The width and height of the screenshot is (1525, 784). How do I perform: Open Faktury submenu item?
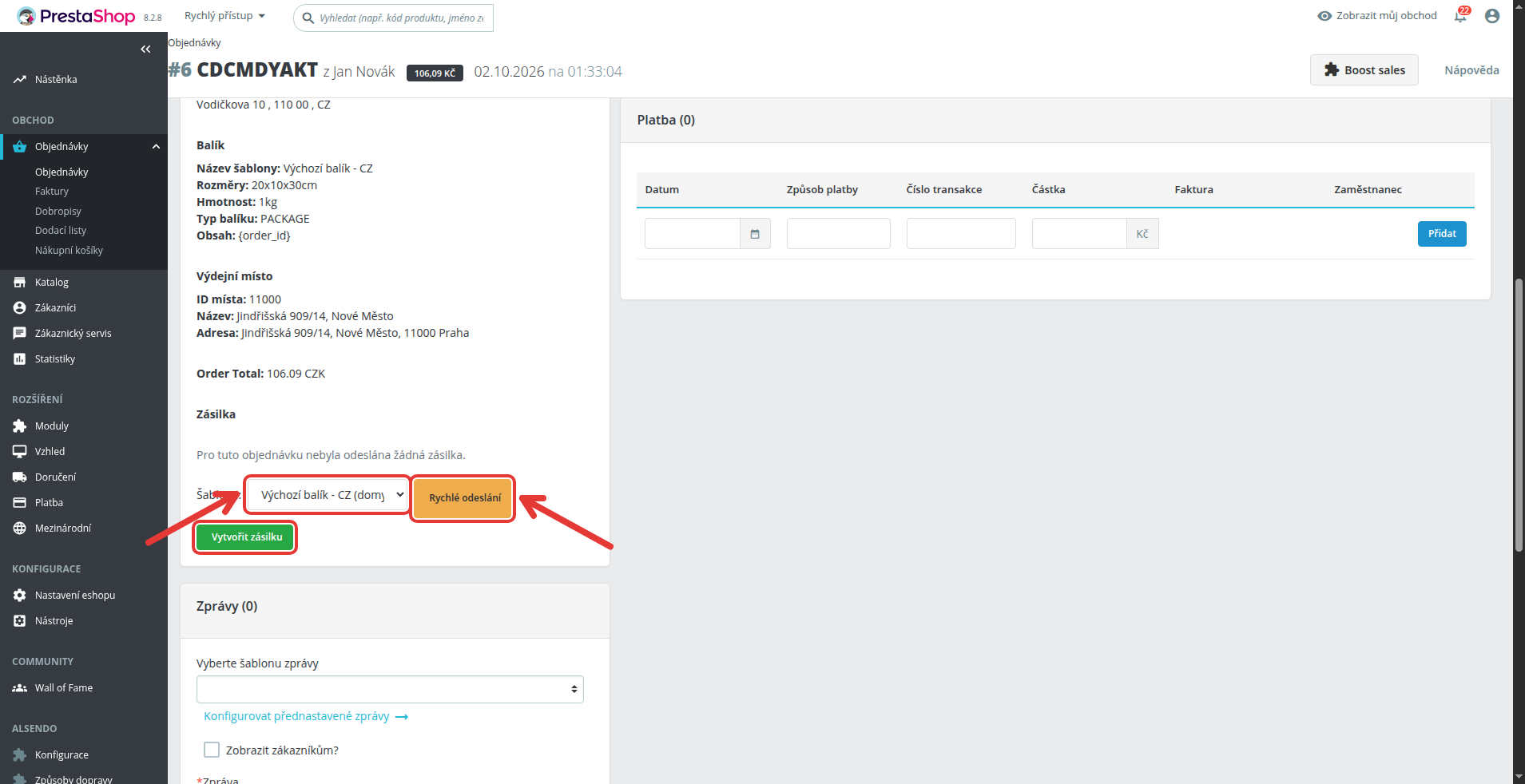[x=52, y=192]
